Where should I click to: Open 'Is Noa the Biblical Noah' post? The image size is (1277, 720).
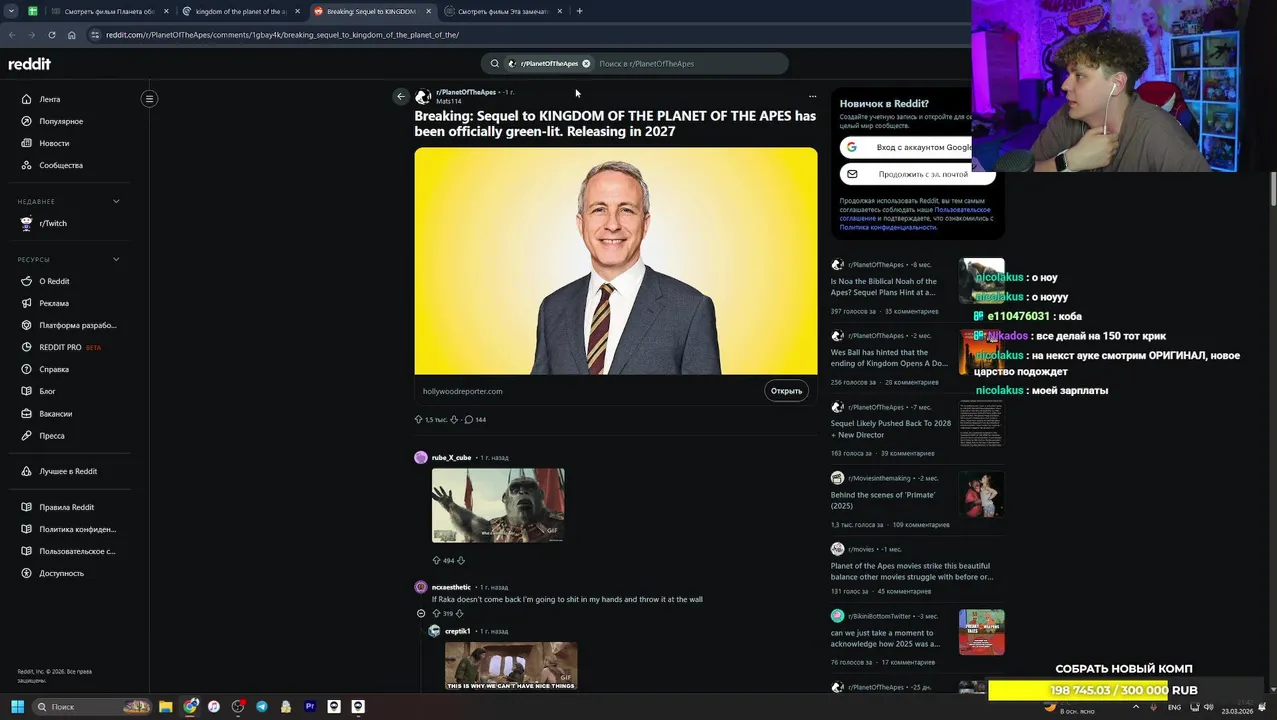coord(884,287)
